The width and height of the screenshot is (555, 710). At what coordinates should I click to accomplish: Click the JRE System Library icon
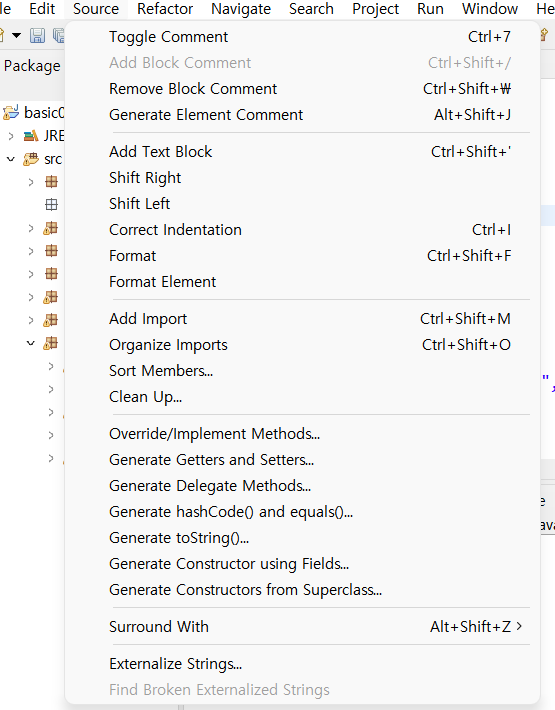(31, 135)
